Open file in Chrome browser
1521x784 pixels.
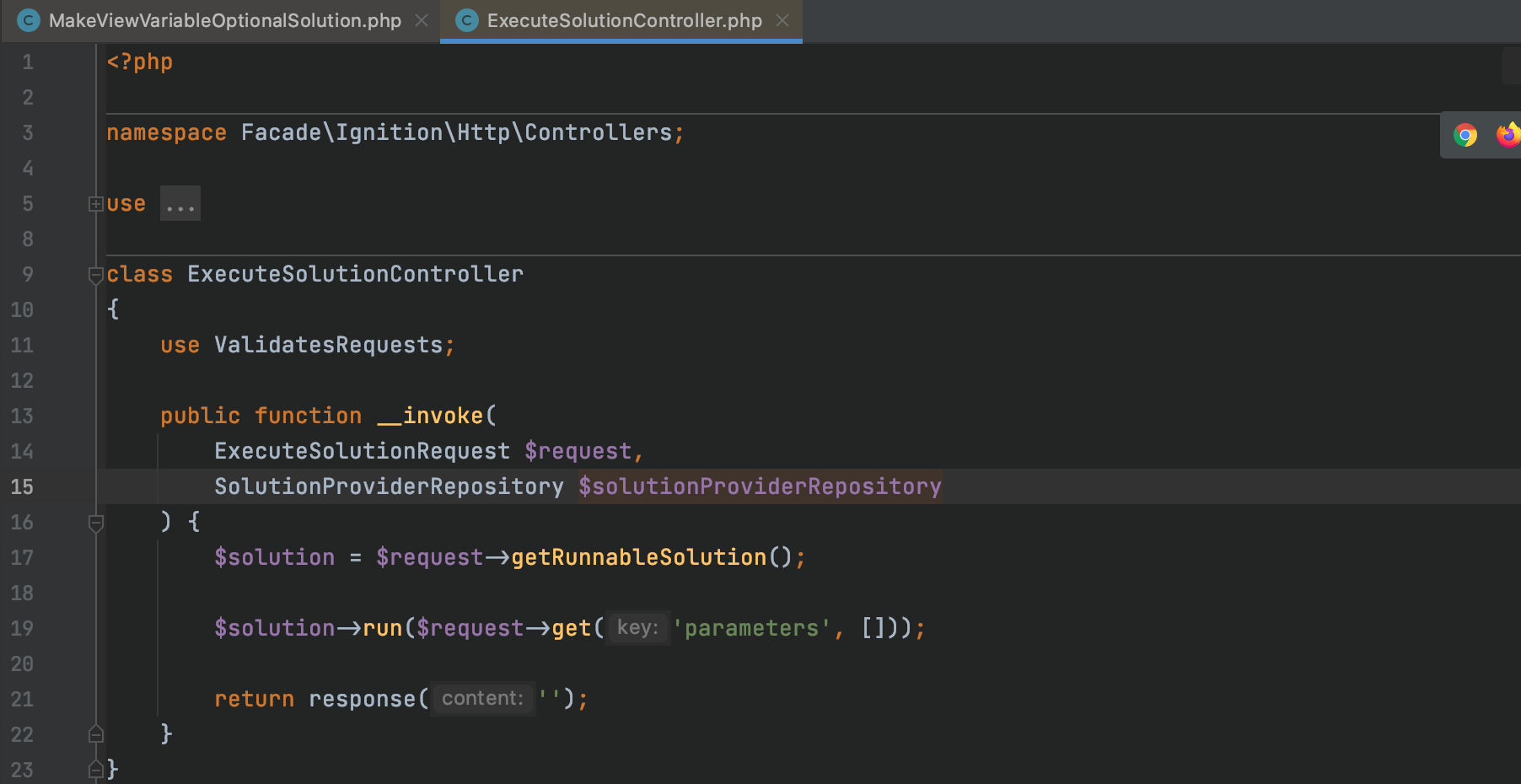[x=1465, y=135]
